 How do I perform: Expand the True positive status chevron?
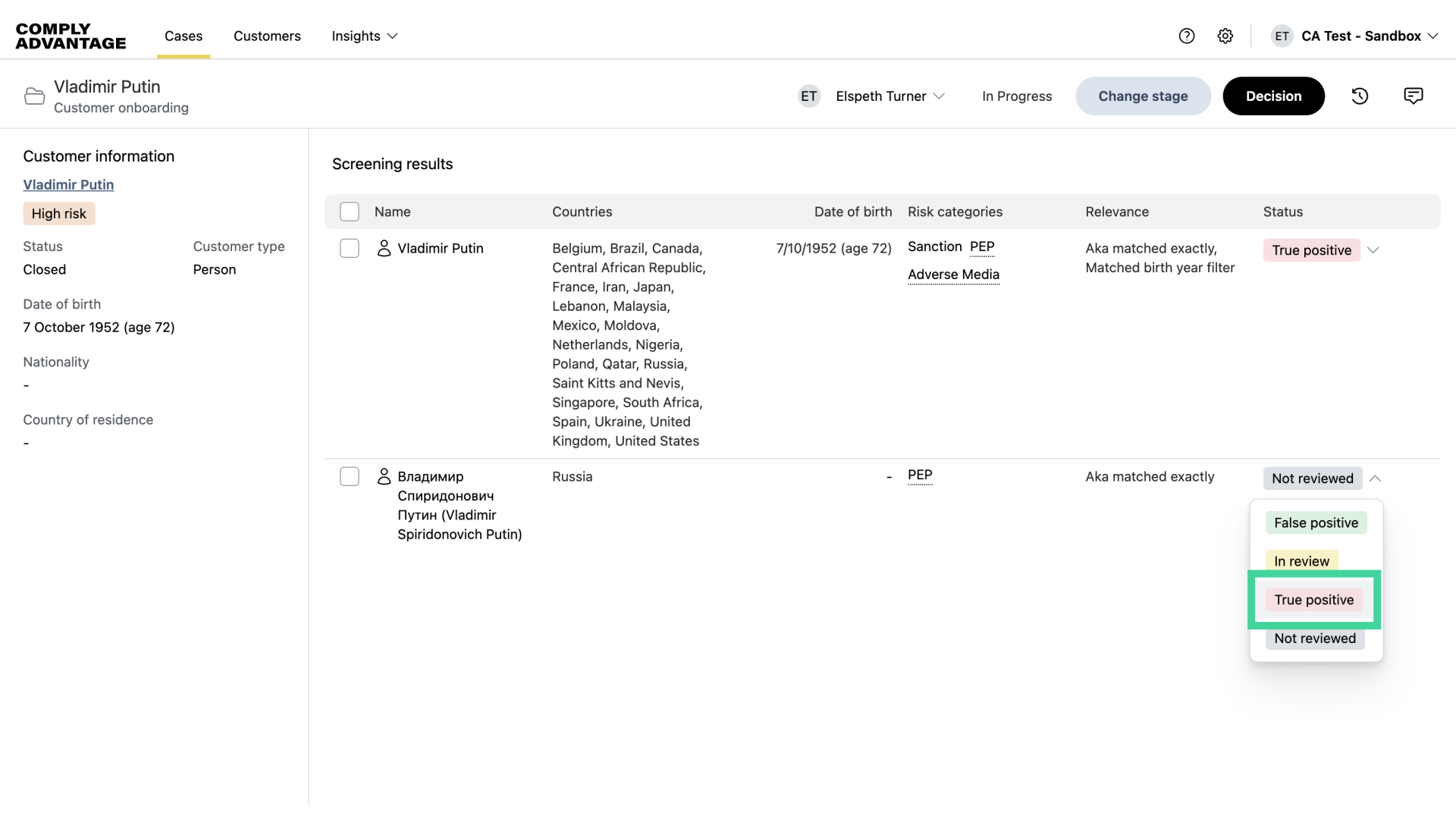1373,250
